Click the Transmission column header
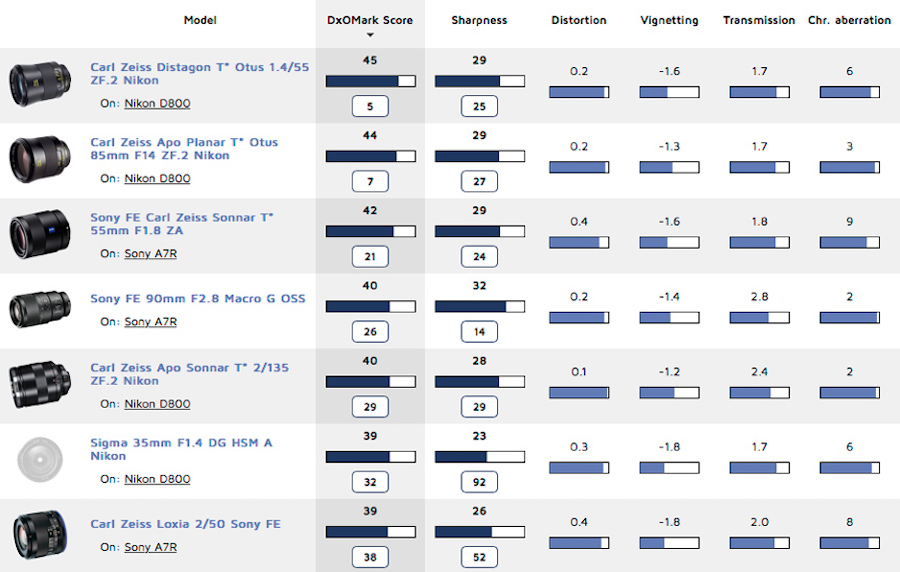 pos(759,20)
